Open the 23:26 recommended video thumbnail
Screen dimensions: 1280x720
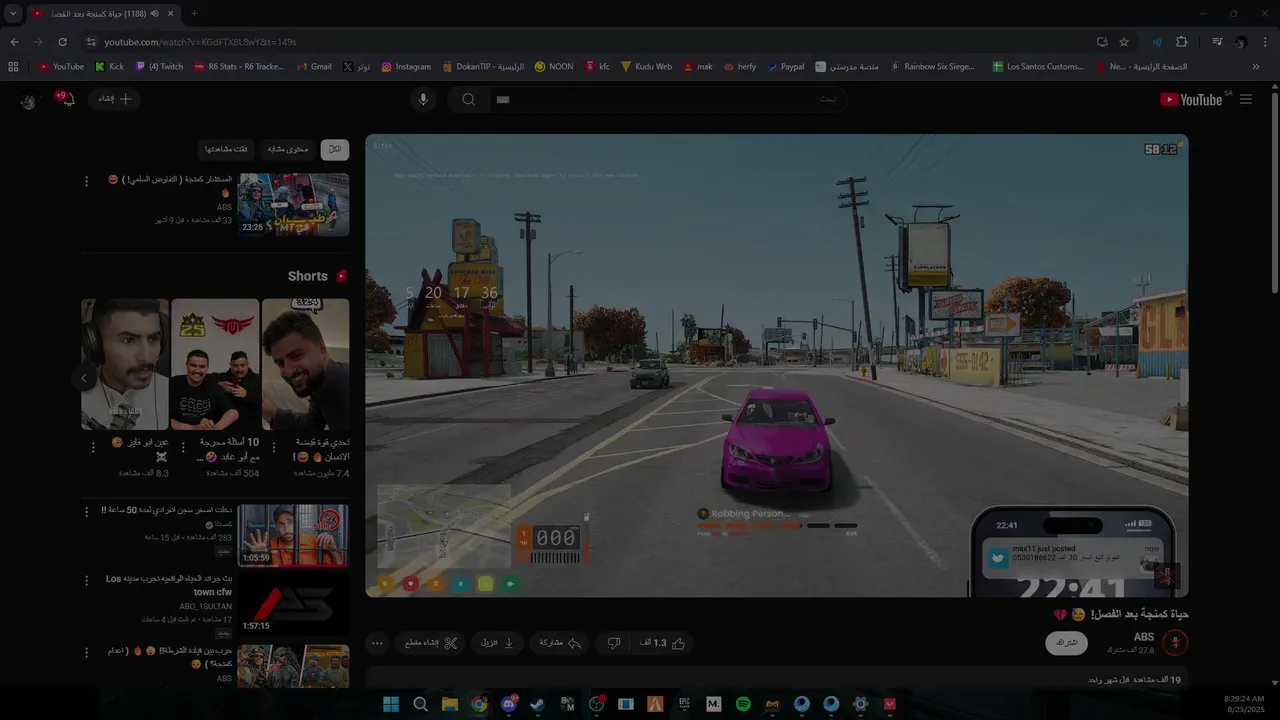[293, 205]
